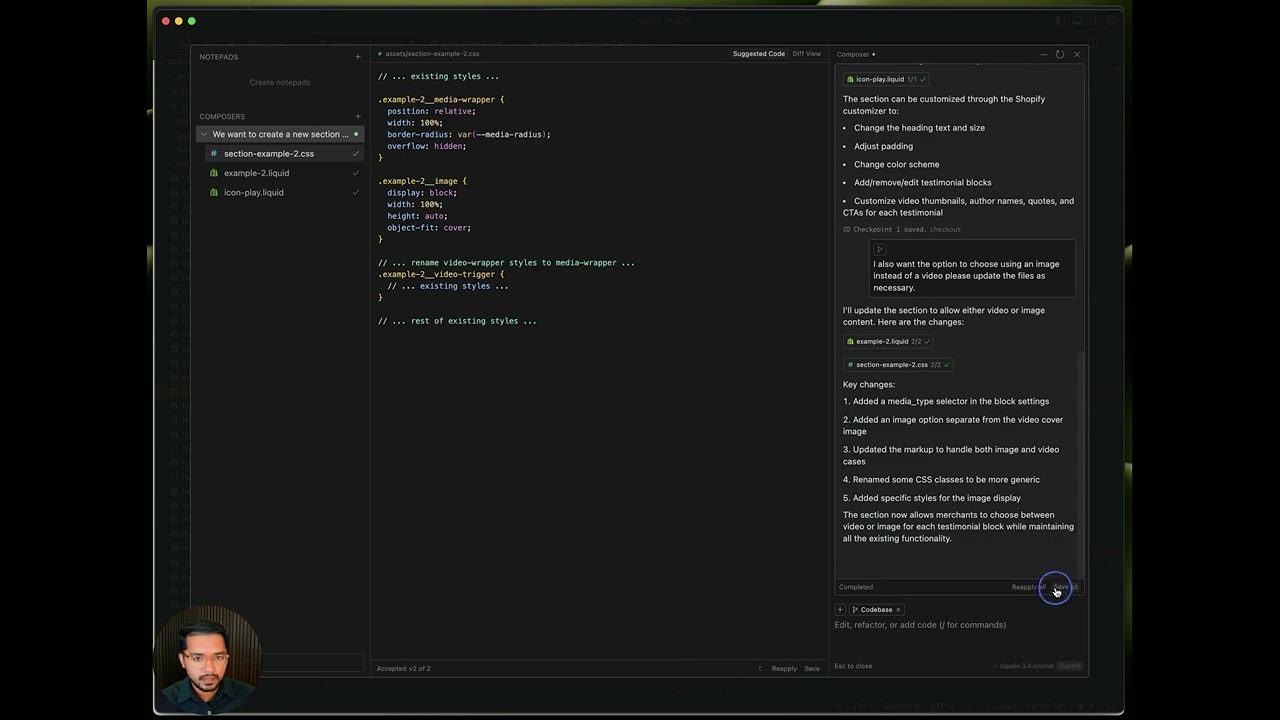The image size is (1280, 720).
Task: Toggle the checkmark next to icon-play.liquid
Action: [x=356, y=192]
